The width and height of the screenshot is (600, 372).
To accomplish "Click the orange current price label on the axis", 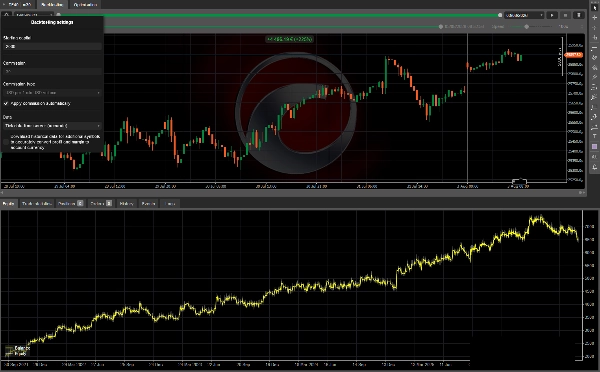I will tap(574, 55).
